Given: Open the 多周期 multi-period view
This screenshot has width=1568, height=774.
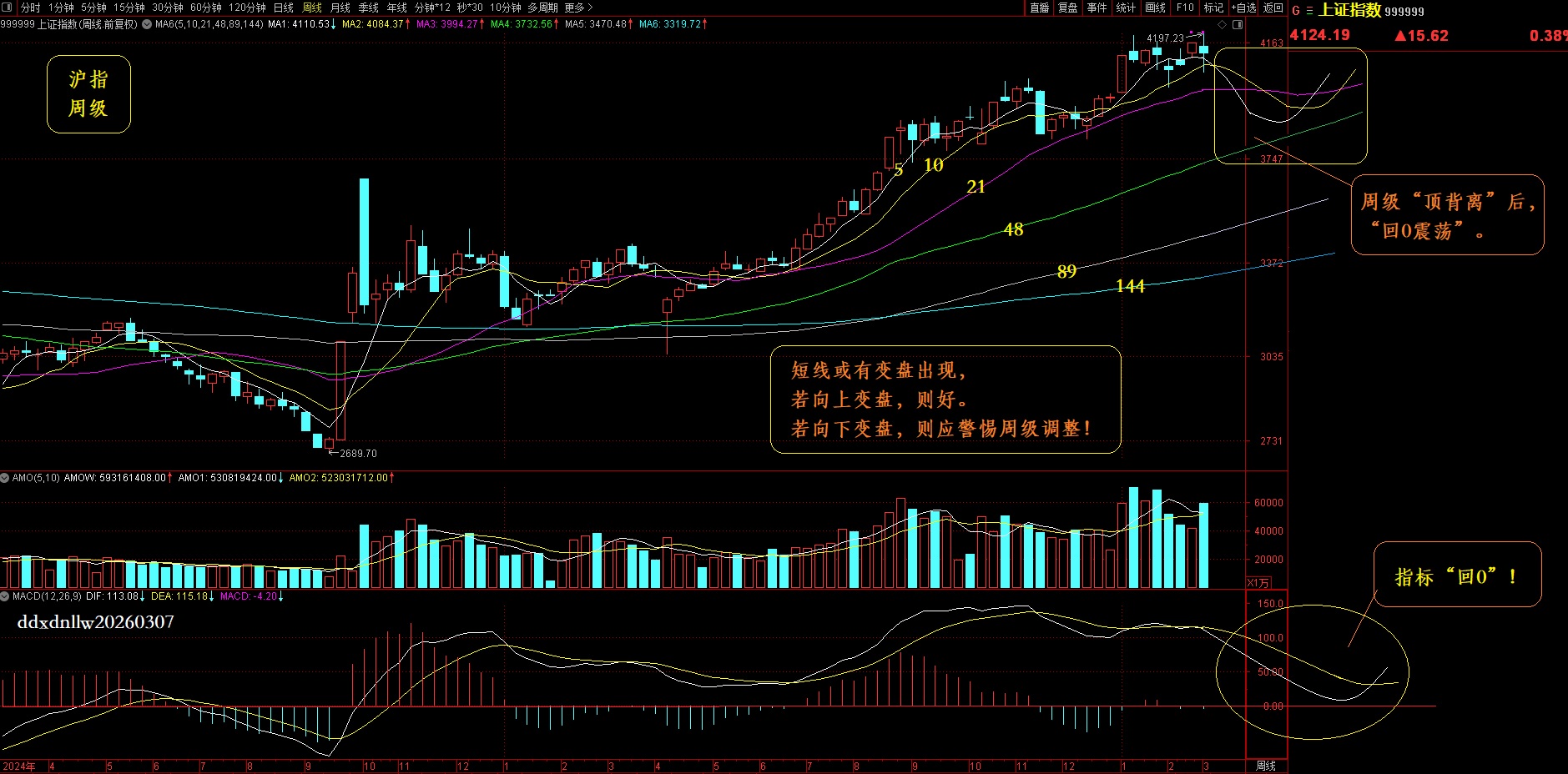Looking at the screenshot, I should (x=542, y=8).
